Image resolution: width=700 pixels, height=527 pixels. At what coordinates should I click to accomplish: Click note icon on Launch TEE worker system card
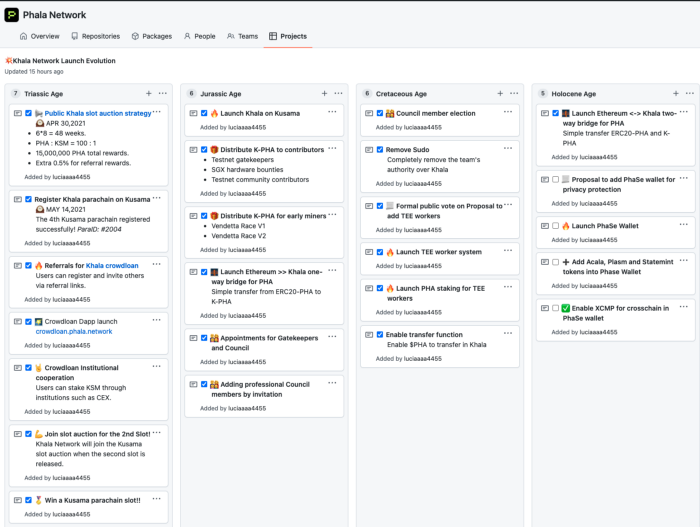(369, 252)
